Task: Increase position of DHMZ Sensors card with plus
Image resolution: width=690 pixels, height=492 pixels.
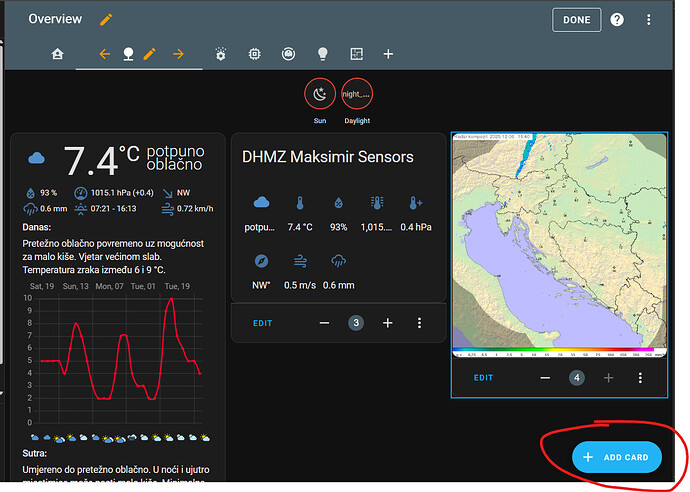Action: point(388,323)
